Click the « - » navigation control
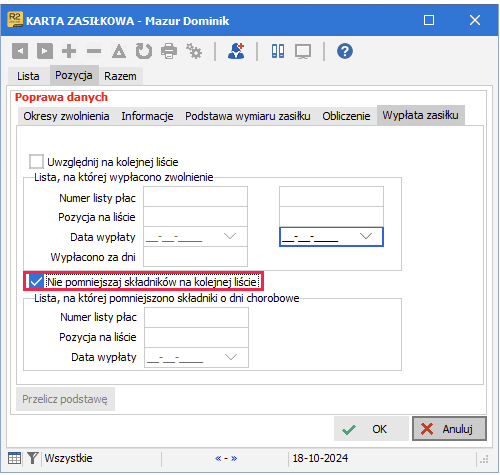The image size is (500, 475). tap(226, 458)
